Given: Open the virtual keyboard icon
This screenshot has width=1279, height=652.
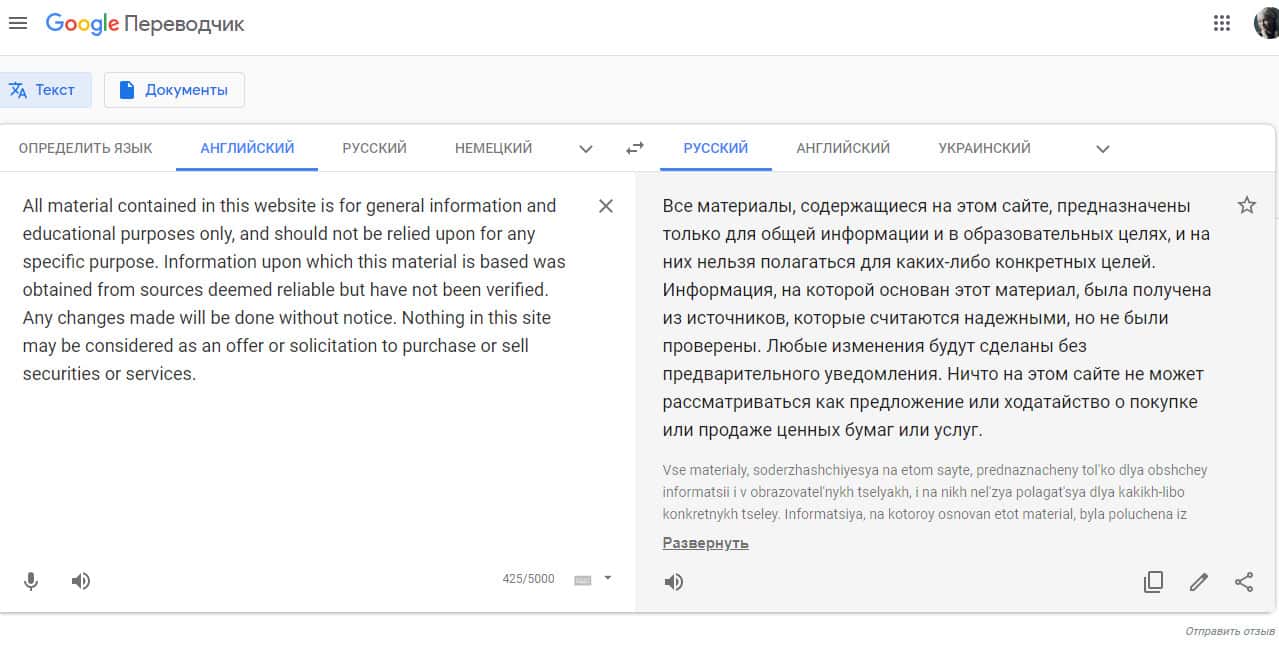Looking at the screenshot, I should click(583, 579).
